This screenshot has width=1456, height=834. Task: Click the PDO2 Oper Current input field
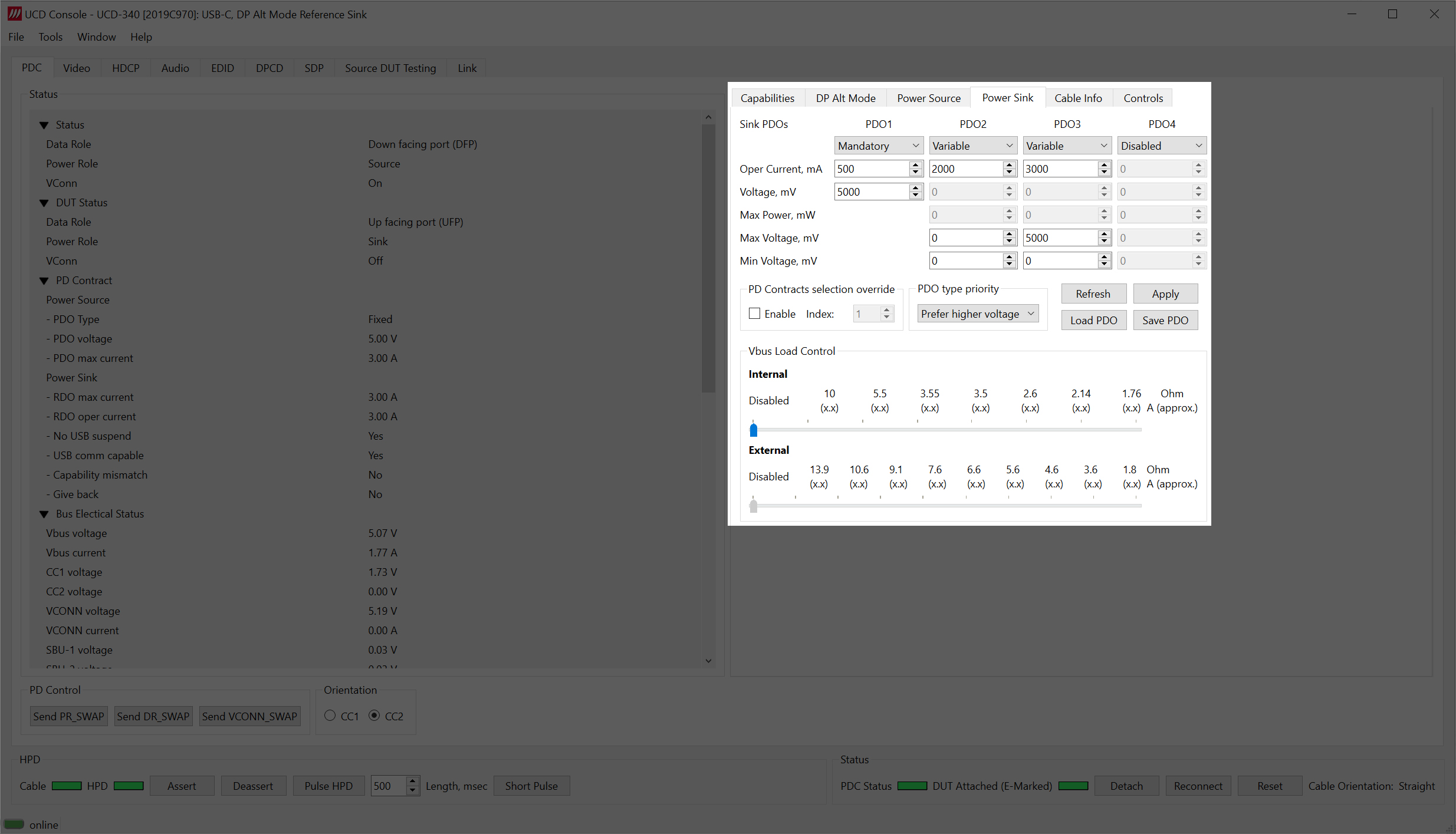(x=966, y=169)
